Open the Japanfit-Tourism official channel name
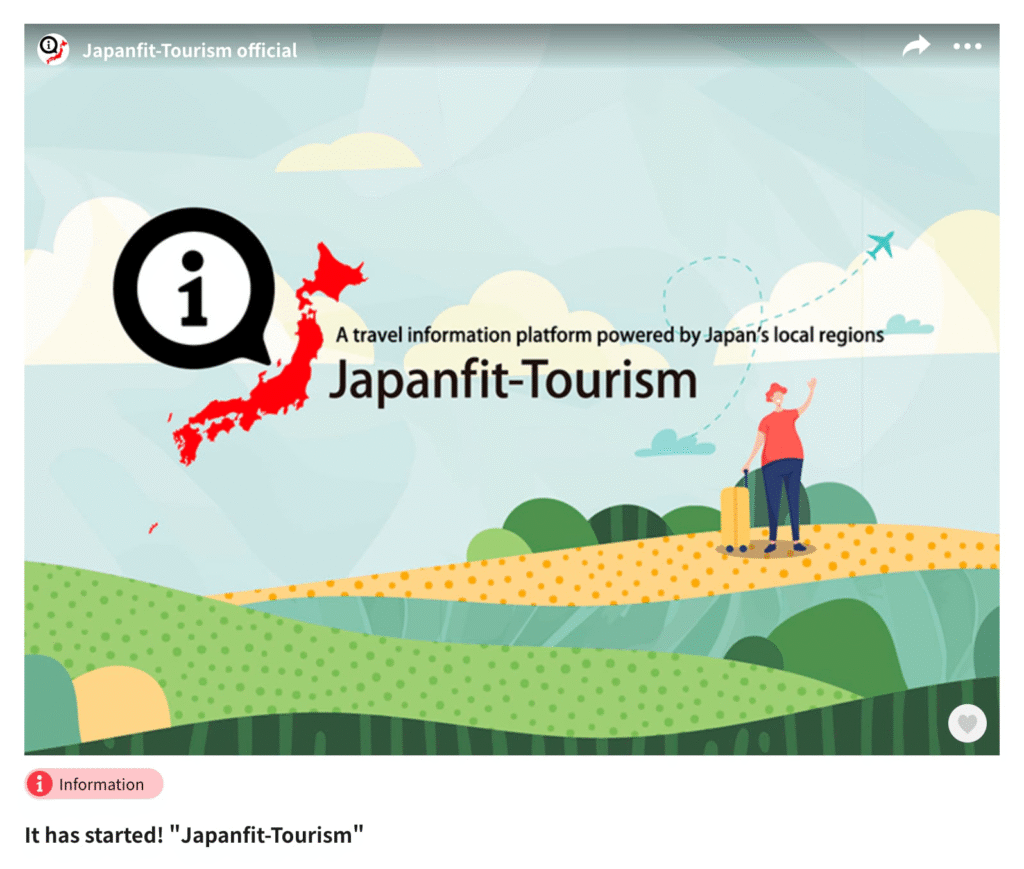Image resolution: width=1024 pixels, height=869 pixels. click(x=189, y=50)
